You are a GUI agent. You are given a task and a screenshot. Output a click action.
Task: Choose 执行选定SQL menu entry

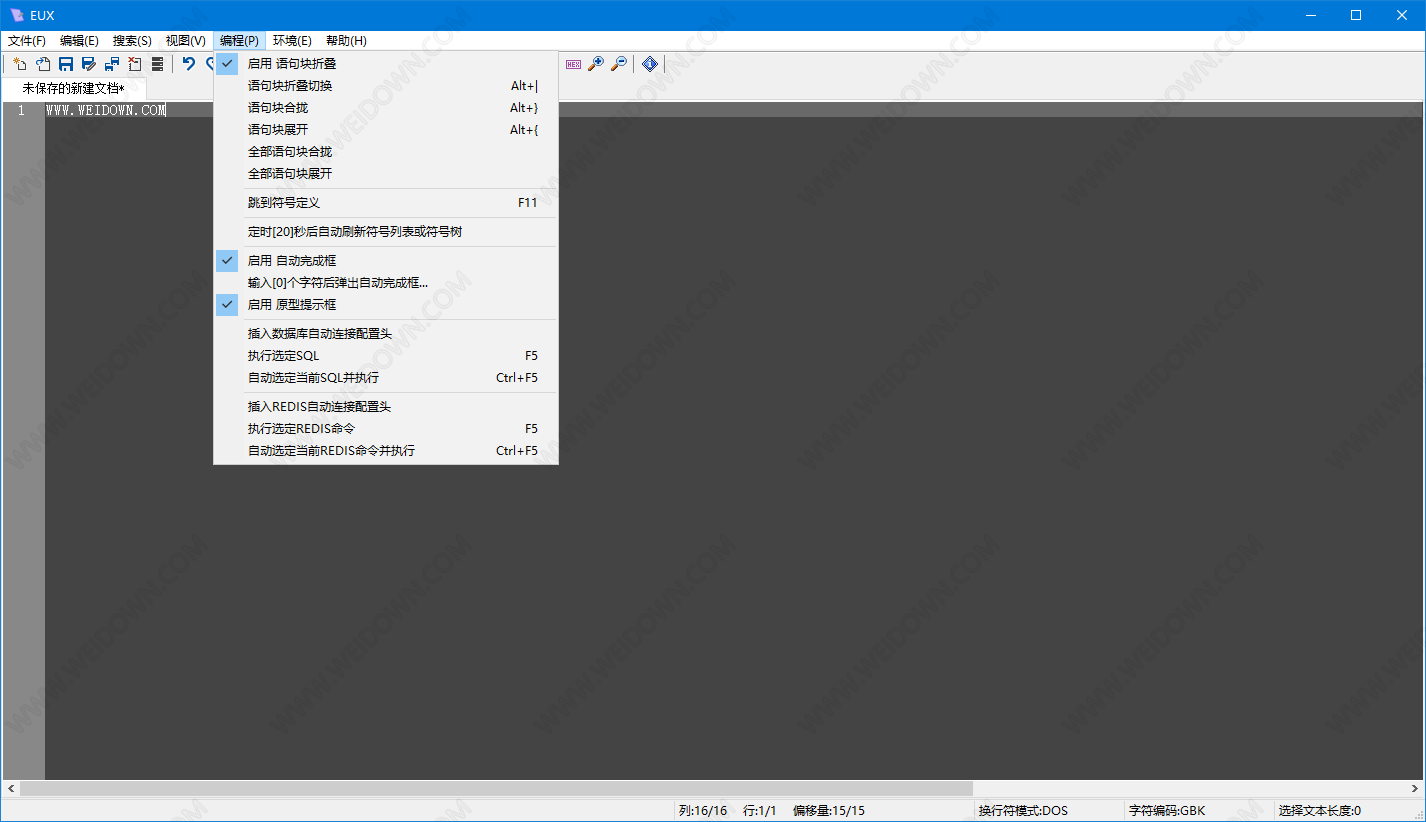(386, 355)
